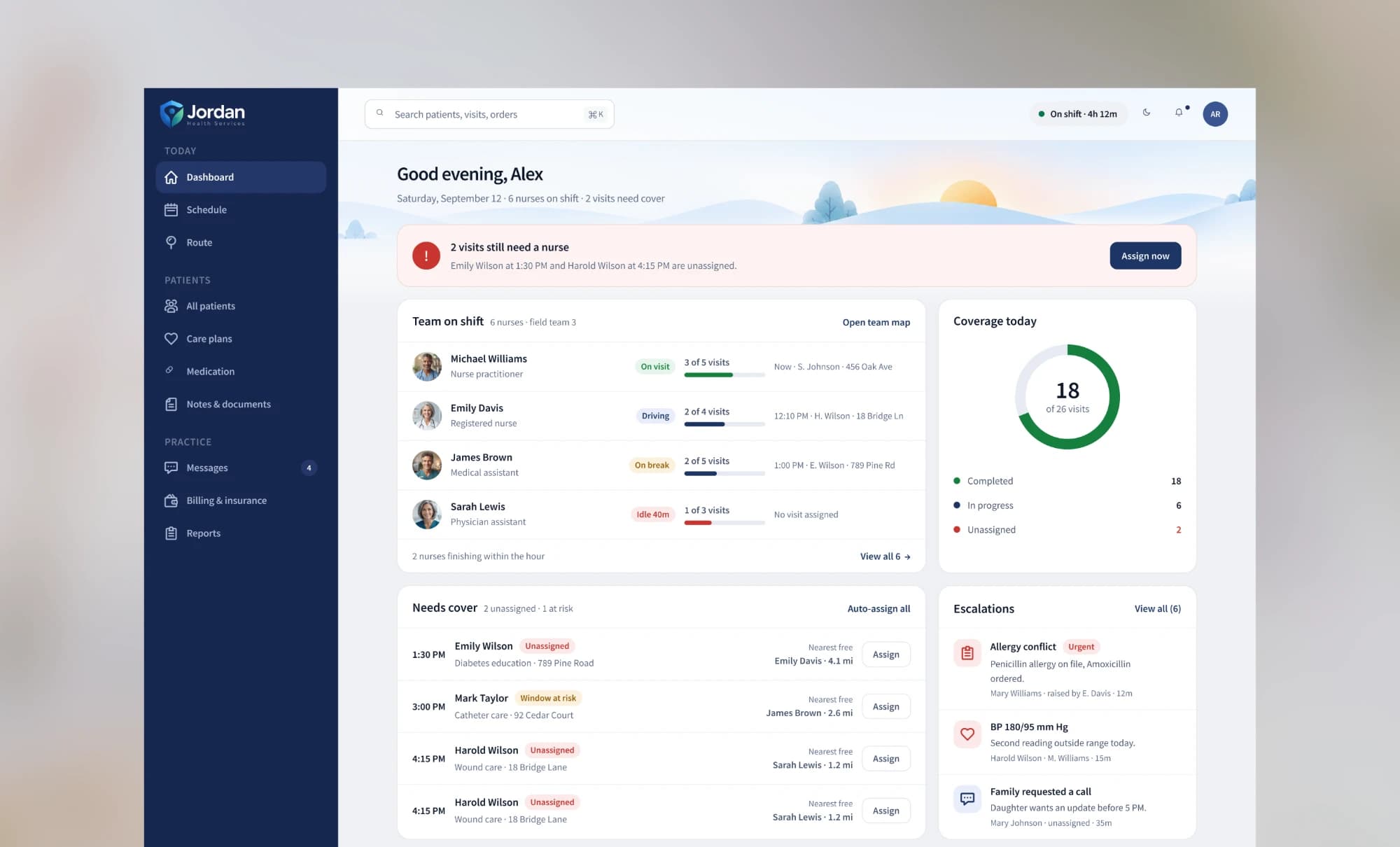The height and width of the screenshot is (847, 1400).
Task: Click Emily Davis' profile photo
Action: click(427, 416)
